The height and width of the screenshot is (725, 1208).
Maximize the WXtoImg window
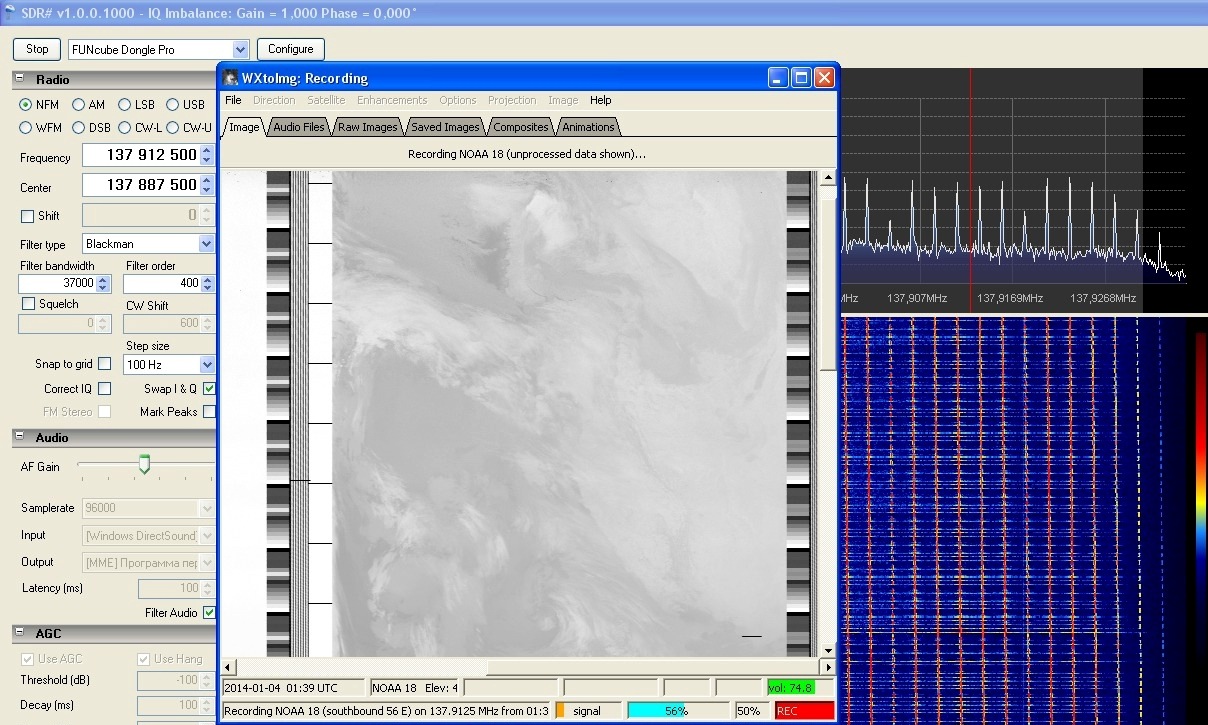coord(801,78)
